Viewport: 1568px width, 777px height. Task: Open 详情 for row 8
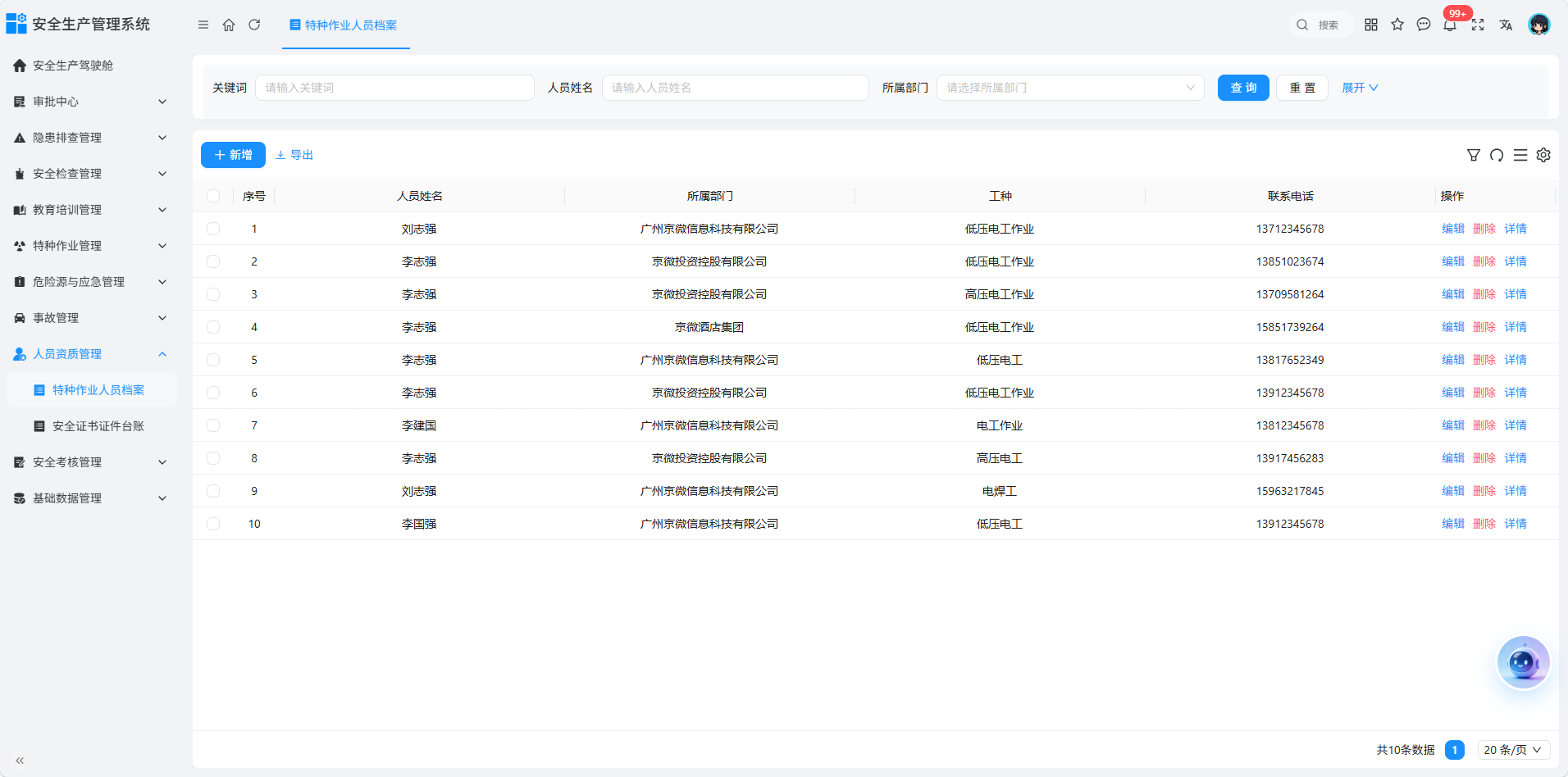[1516, 458]
